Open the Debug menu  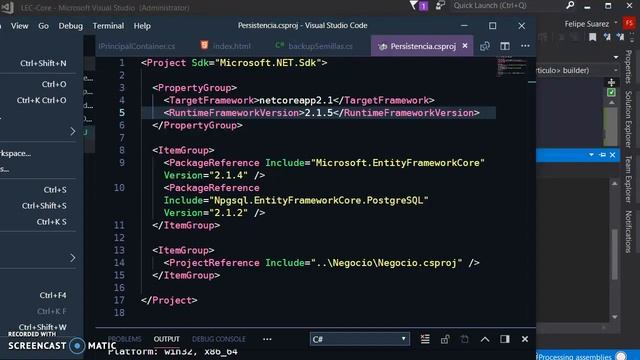tap(71, 26)
